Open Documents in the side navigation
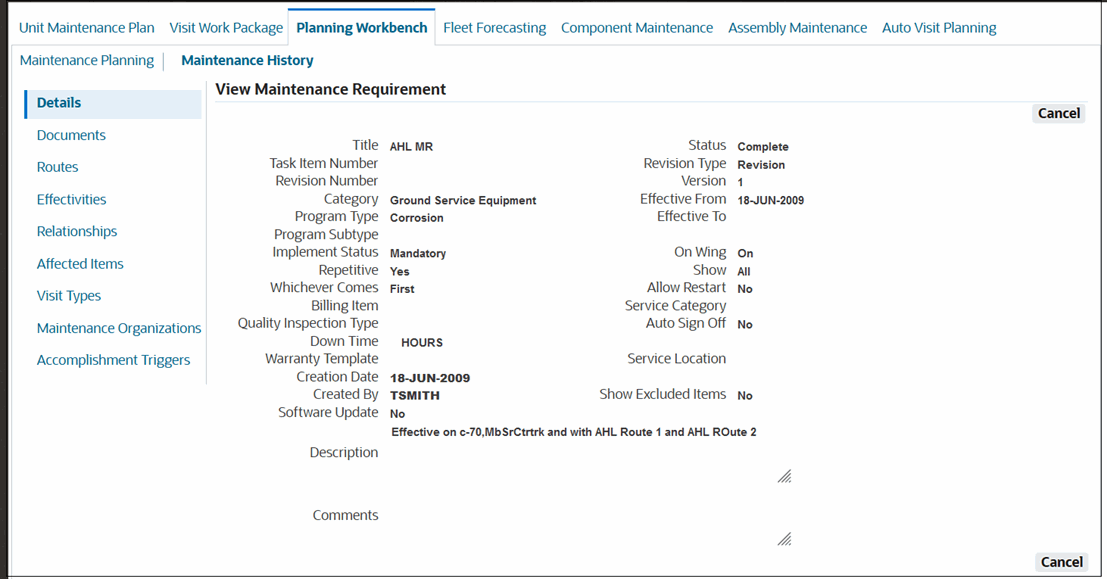This screenshot has height=579, width=1107. coord(71,135)
